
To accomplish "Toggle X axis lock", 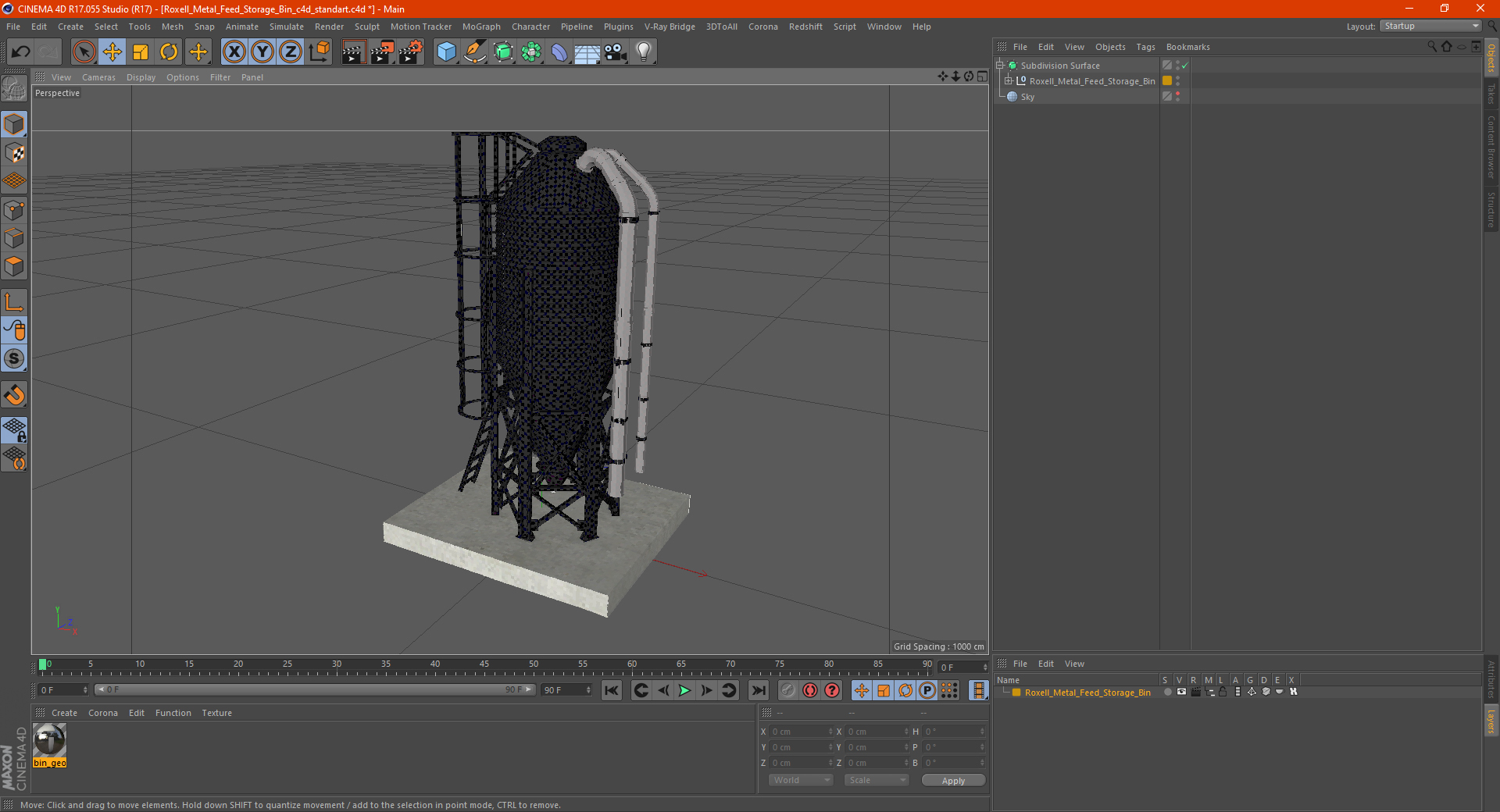I will 234,52.
